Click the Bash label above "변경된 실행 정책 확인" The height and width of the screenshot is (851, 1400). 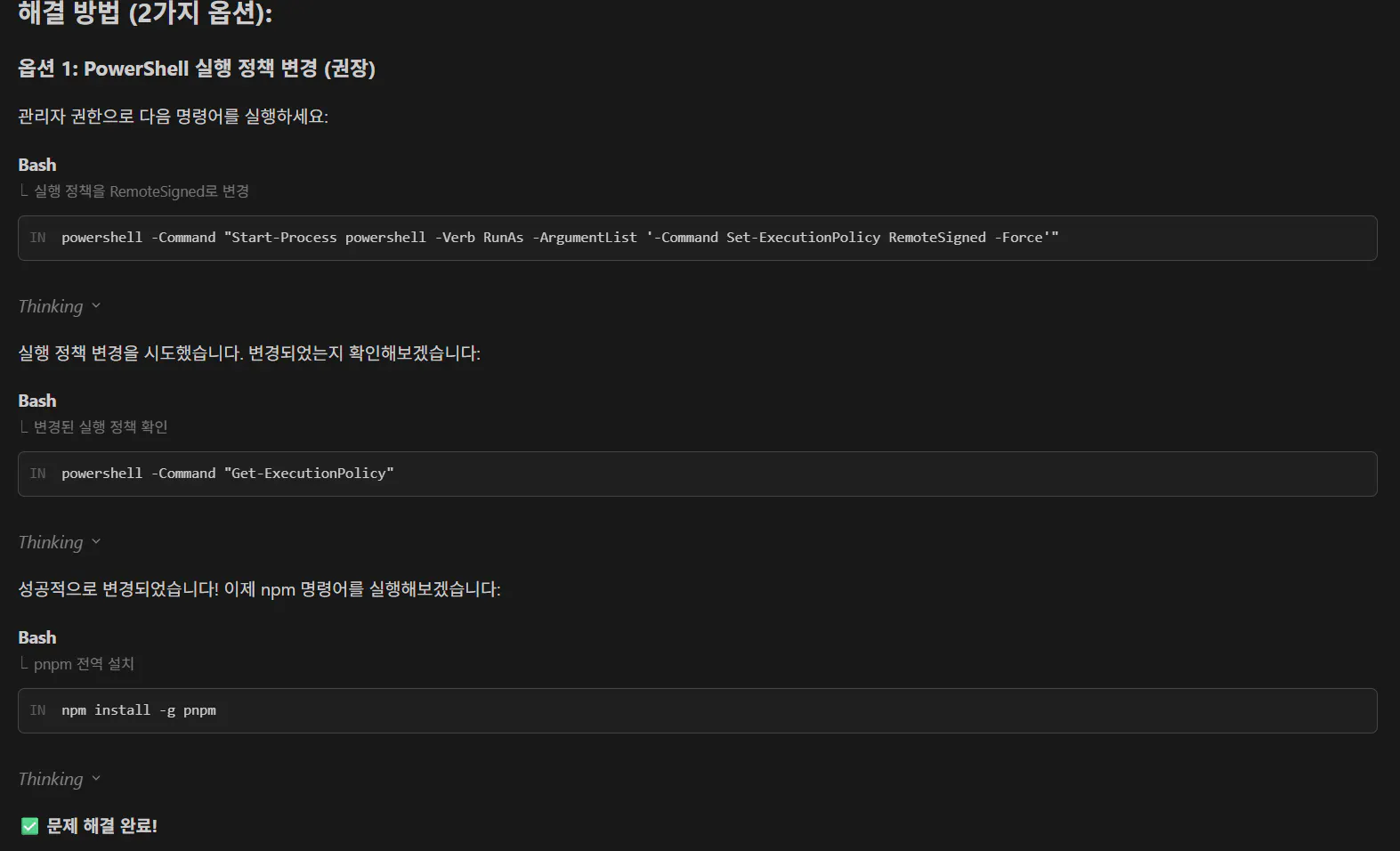[37, 401]
